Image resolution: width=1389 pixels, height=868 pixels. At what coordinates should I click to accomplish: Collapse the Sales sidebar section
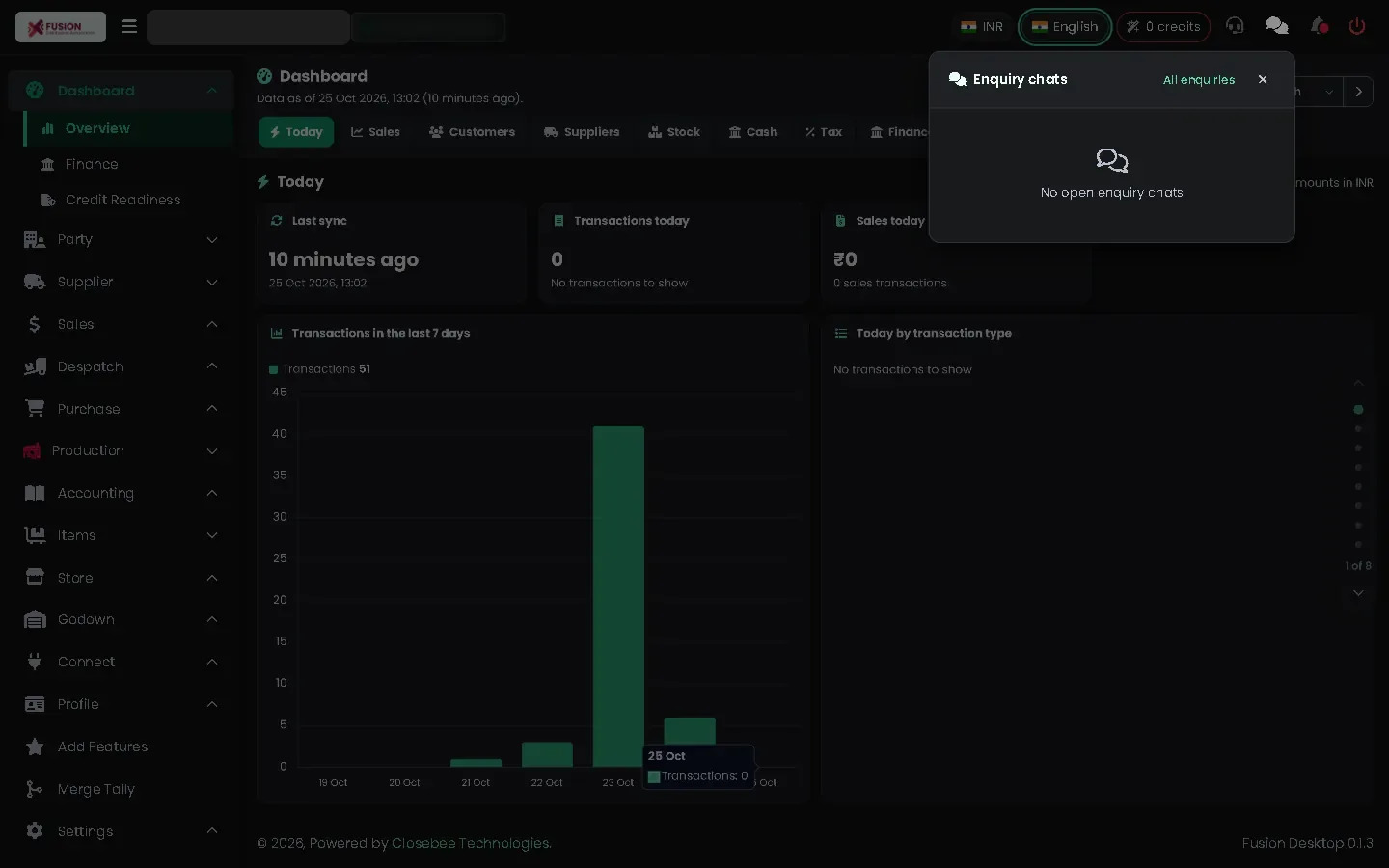[x=121, y=324]
